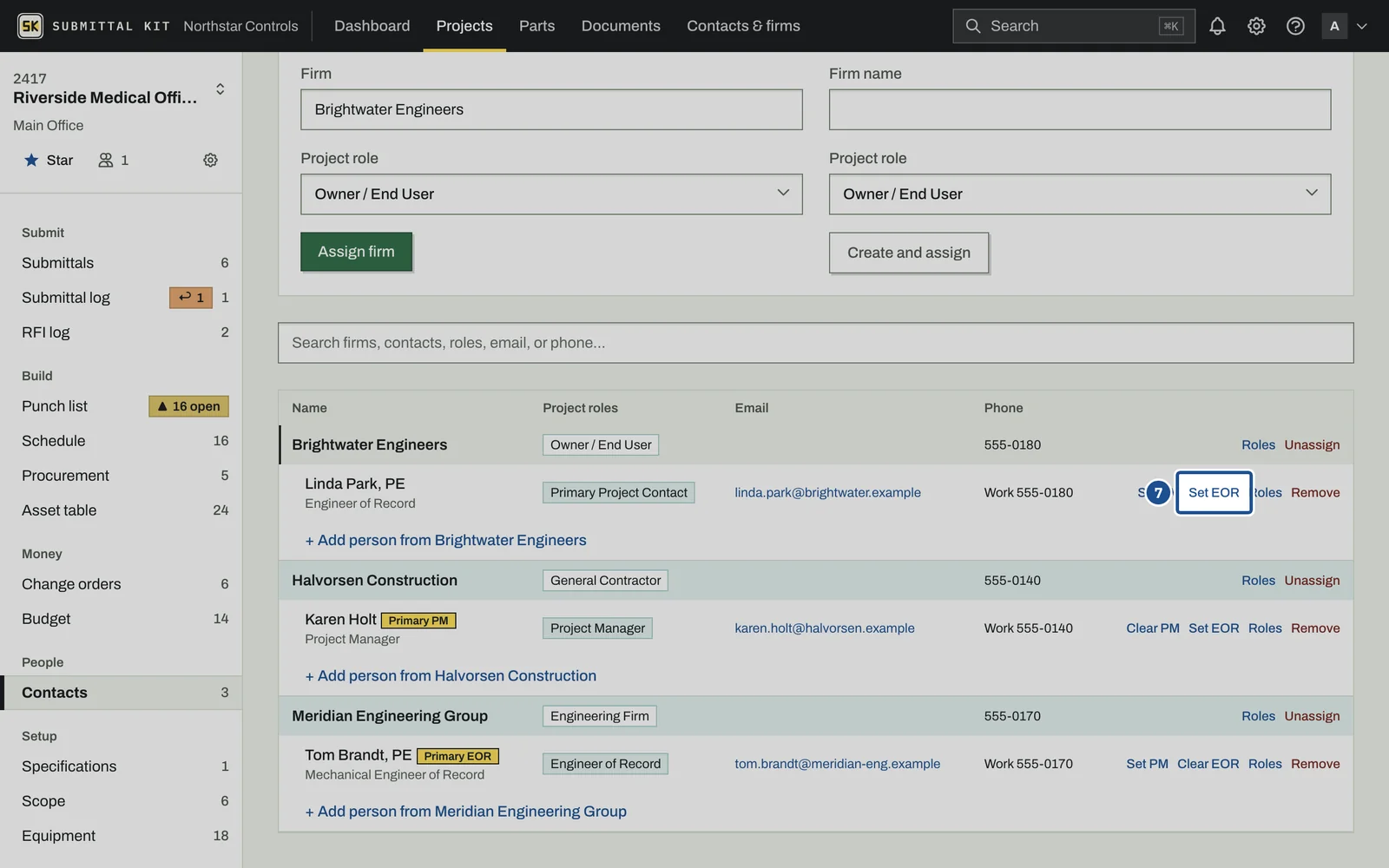The width and height of the screenshot is (1389, 868).
Task: Set PM for Tom Brandt
Action: [x=1147, y=764]
